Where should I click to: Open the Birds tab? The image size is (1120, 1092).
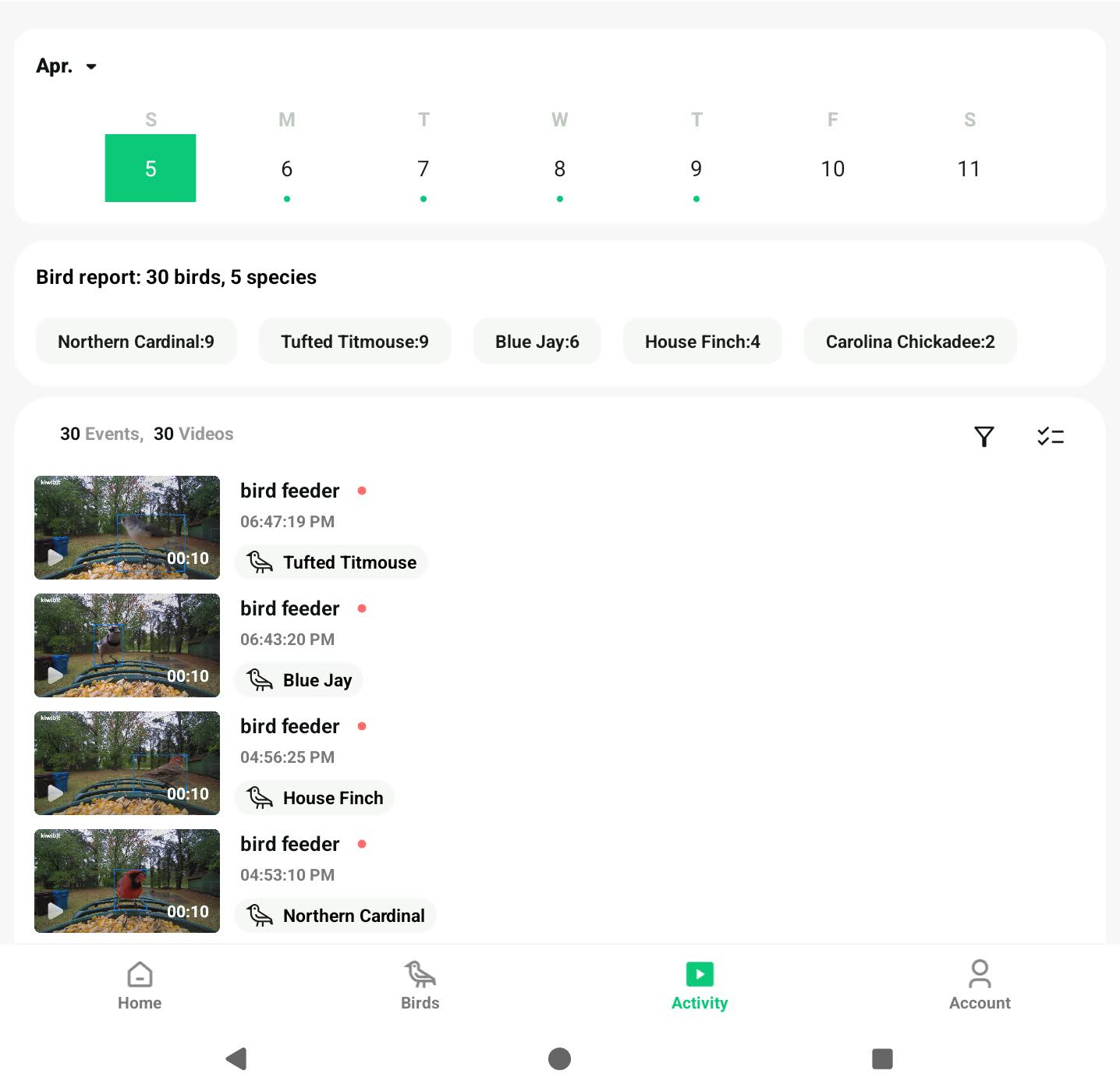pos(420,985)
